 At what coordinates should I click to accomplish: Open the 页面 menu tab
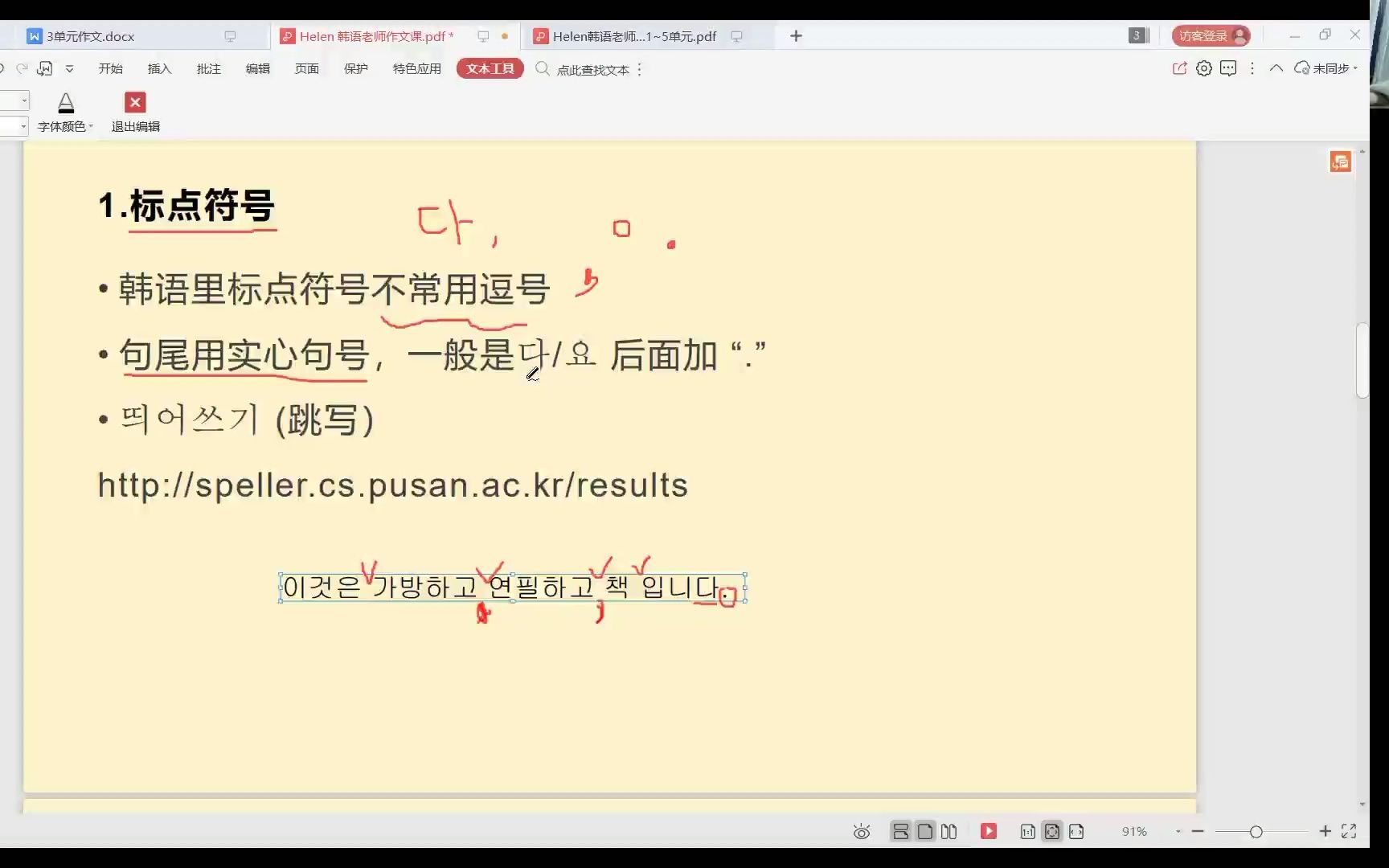pyautogui.click(x=306, y=69)
